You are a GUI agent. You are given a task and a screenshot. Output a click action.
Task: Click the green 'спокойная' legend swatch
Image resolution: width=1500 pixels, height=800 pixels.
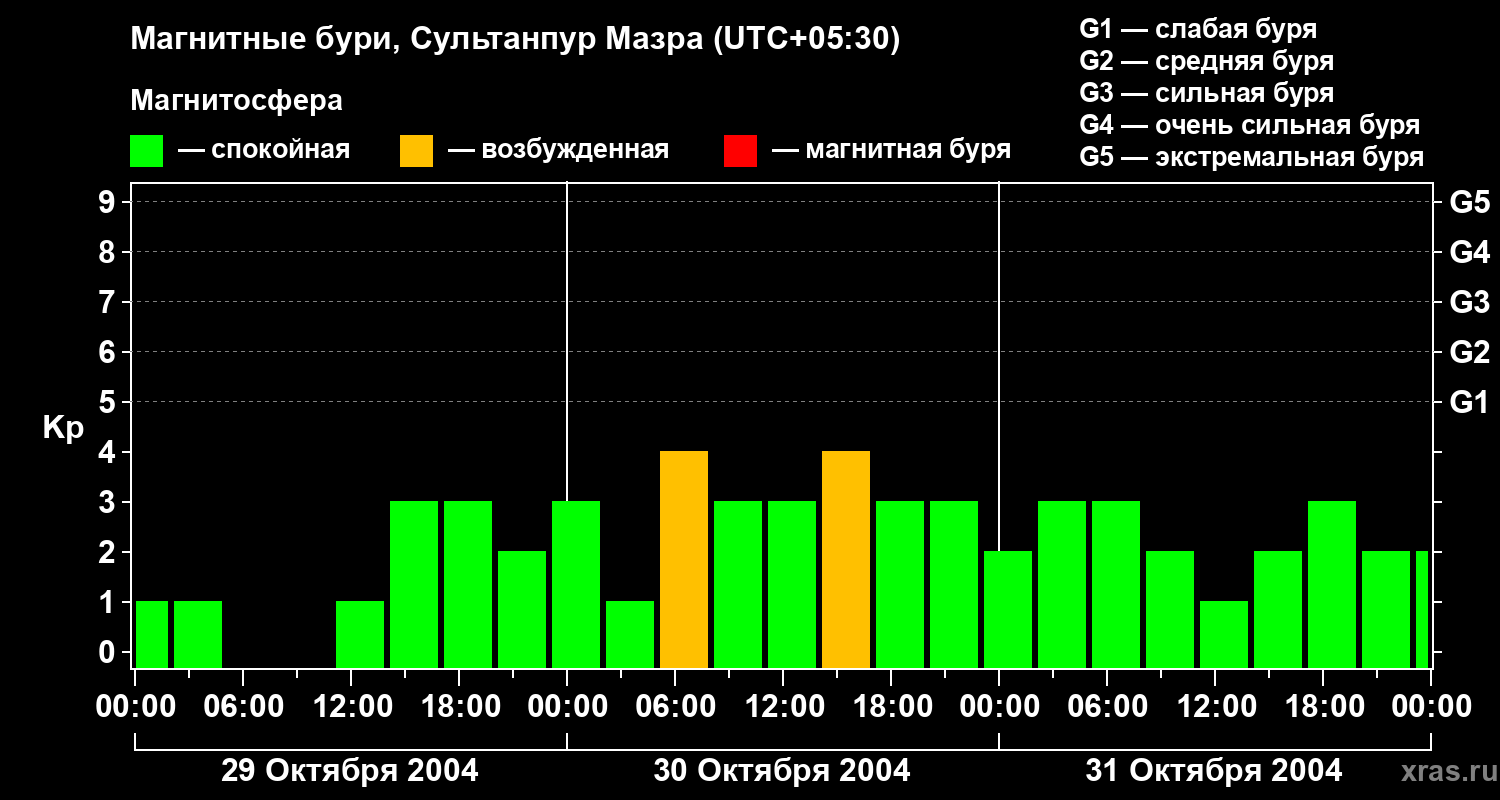147,151
